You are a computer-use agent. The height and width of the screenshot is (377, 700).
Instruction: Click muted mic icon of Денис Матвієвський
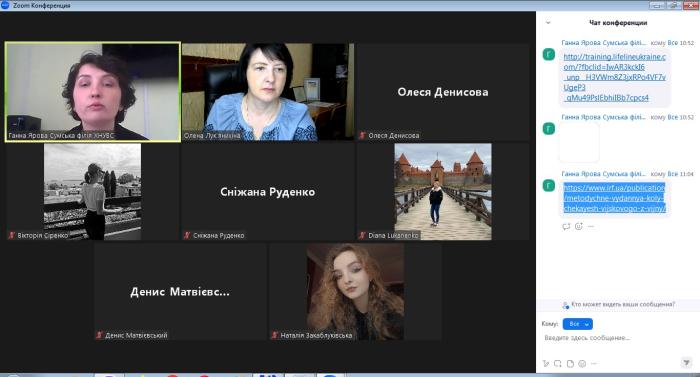[100, 335]
